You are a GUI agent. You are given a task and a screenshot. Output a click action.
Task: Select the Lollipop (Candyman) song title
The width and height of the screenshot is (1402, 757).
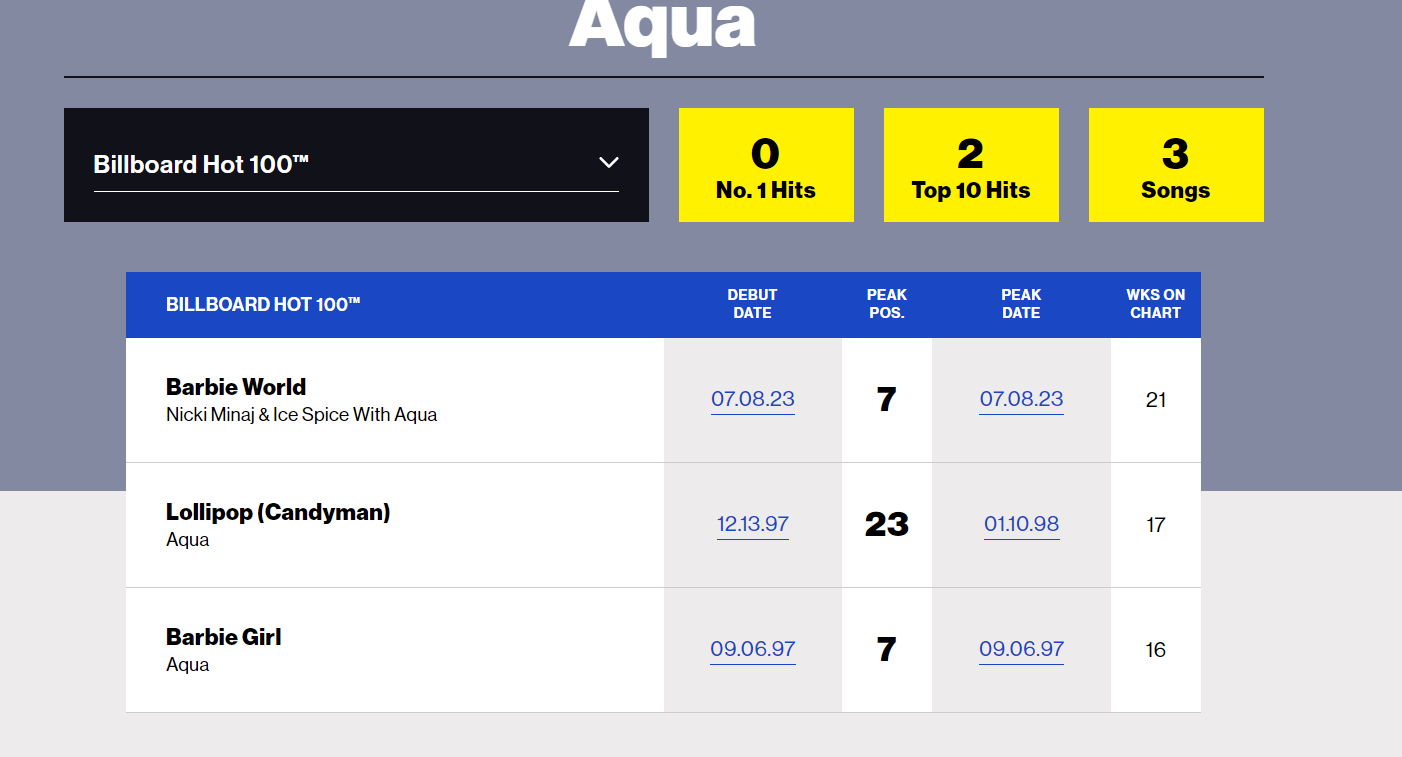pyautogui.click(x=278, y=512)
